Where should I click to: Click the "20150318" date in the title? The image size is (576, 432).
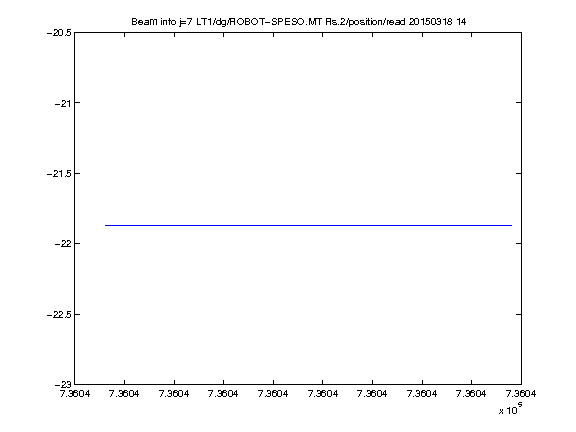[x=431, y=22]
